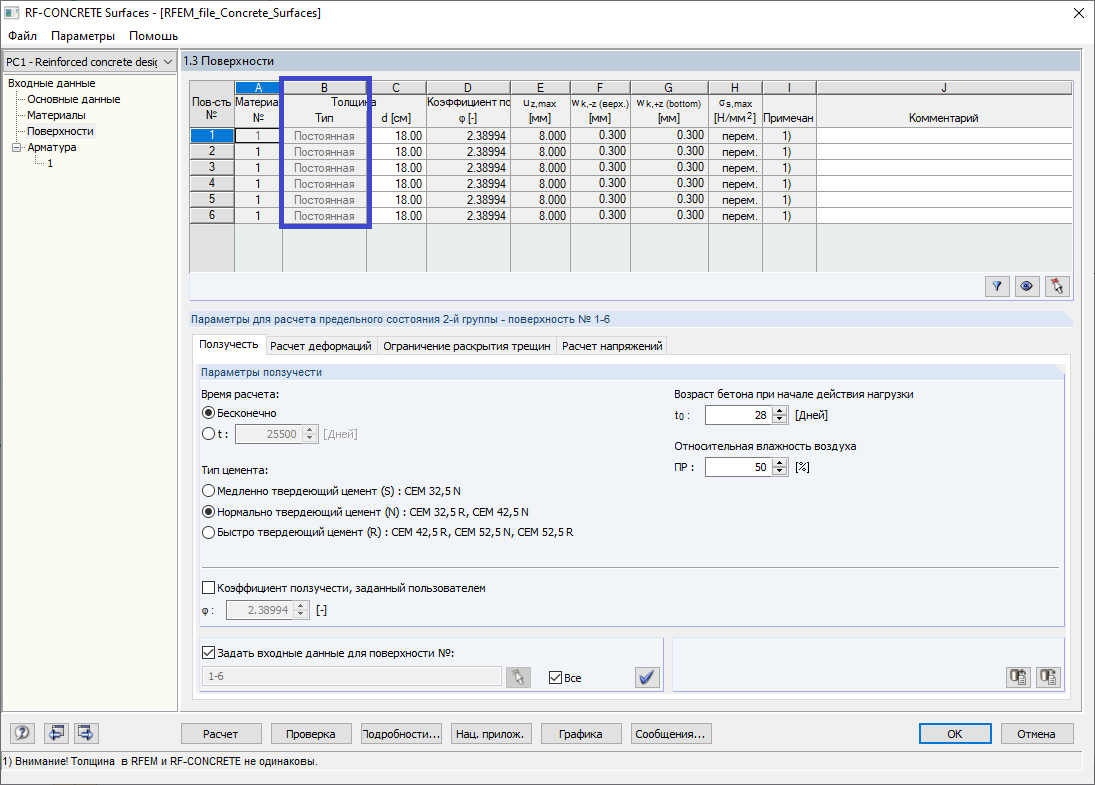Viewport: 1095px width, 785px height.
Task: Click t0 value field showing 28
Action: coord(738,415)
